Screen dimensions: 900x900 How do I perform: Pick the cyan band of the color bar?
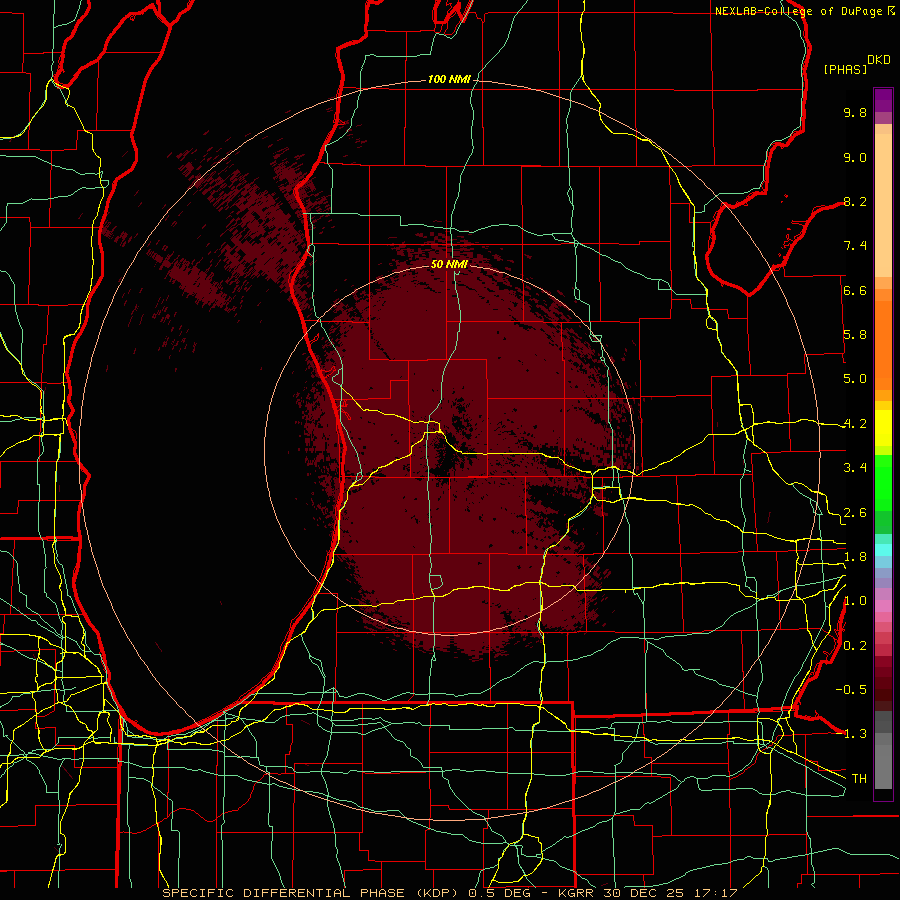[x=883, y=550]
